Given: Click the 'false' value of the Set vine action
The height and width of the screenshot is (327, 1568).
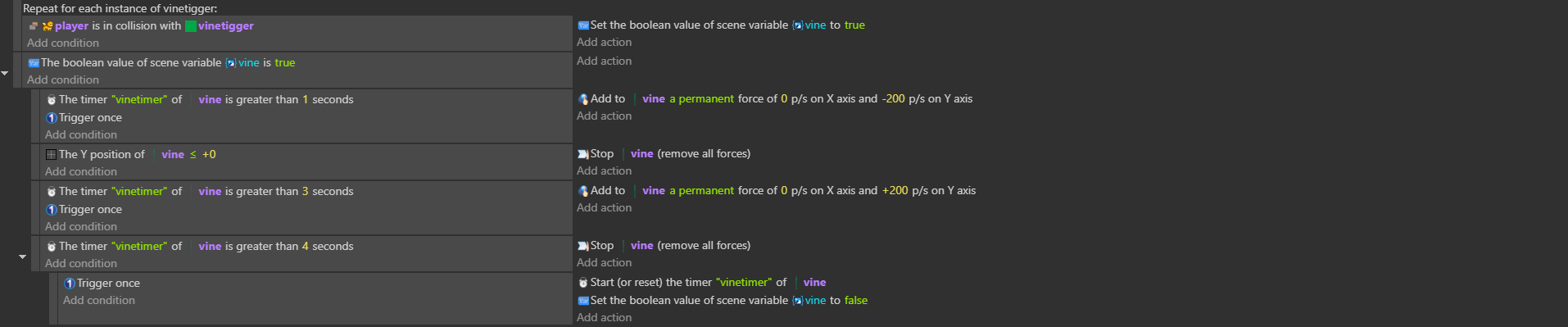Looking at the screenshot, I should tap(856, 301).
